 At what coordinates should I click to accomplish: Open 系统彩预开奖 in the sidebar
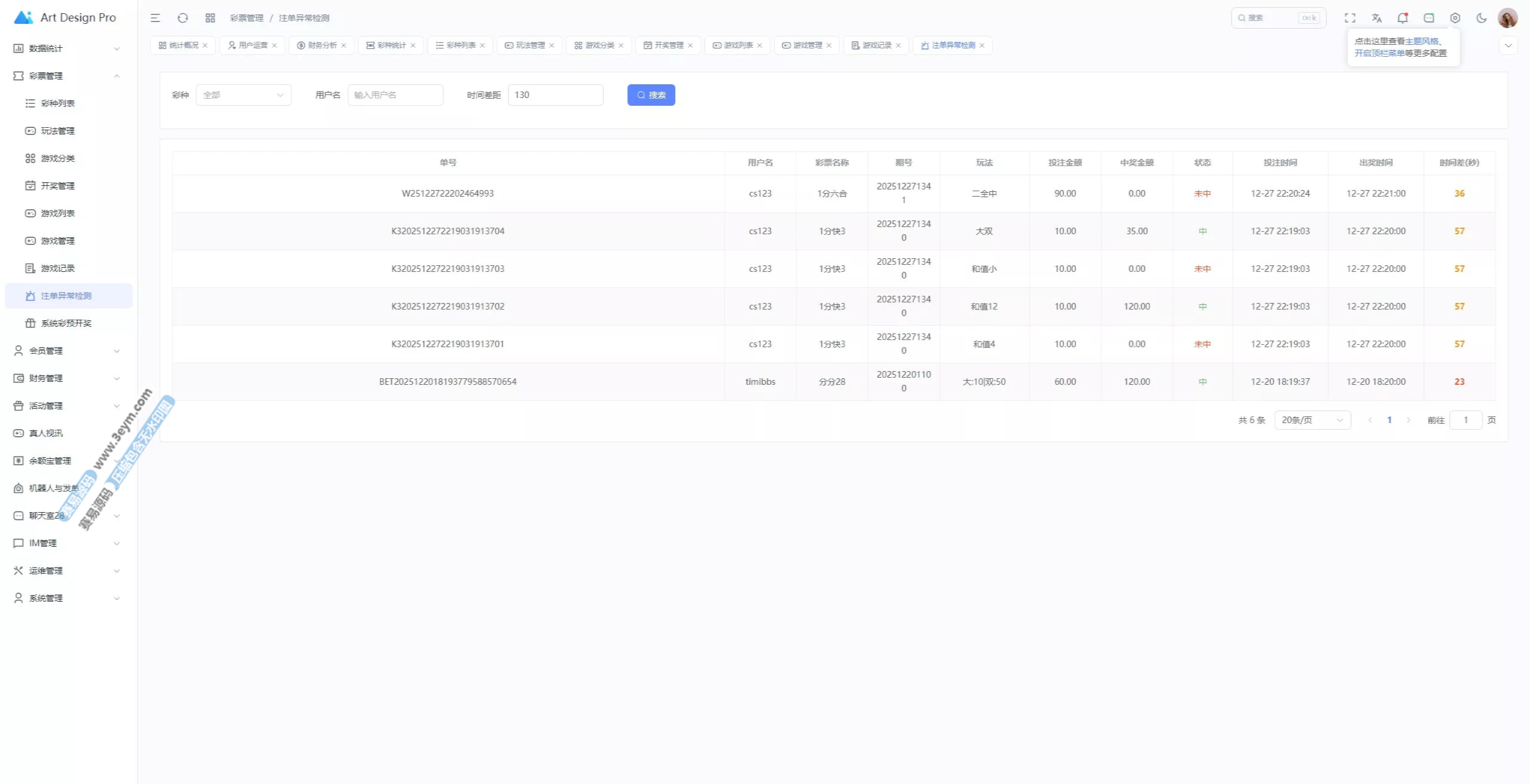[66, 323]
